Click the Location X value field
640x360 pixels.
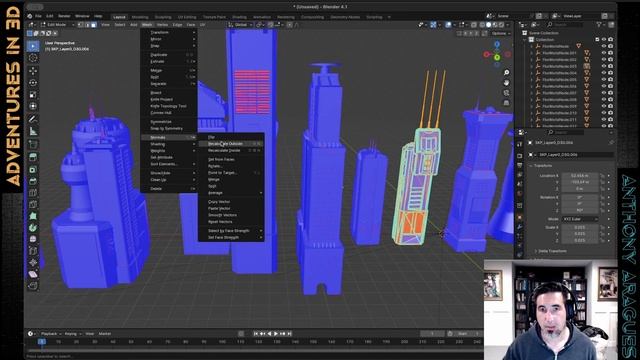[580, 176]
